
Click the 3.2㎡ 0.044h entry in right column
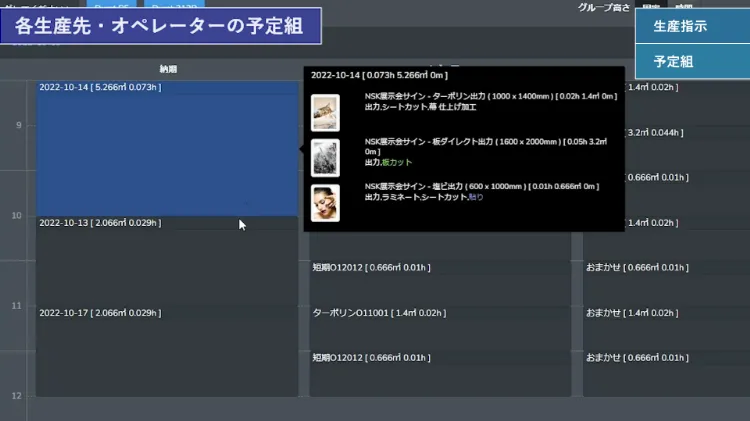click(687, 147)
